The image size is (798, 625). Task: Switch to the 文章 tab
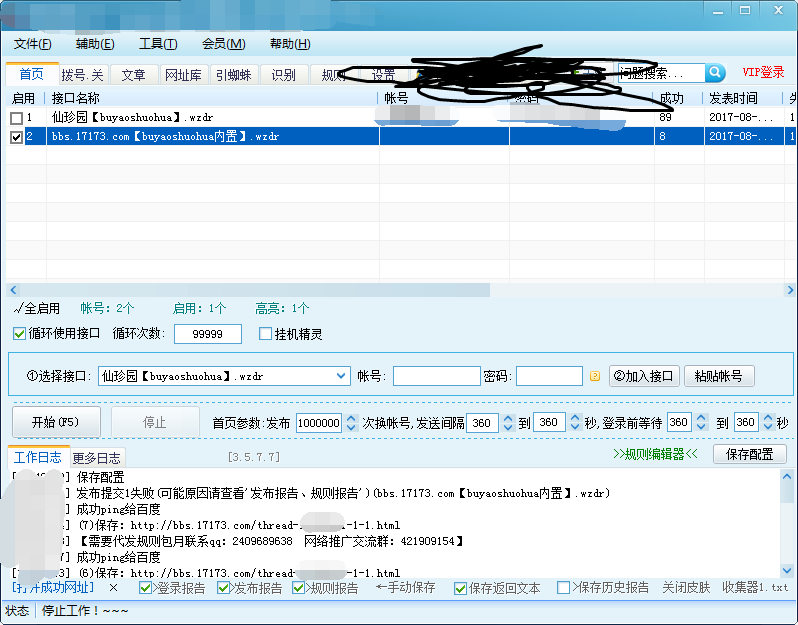[x=133, y=75]
